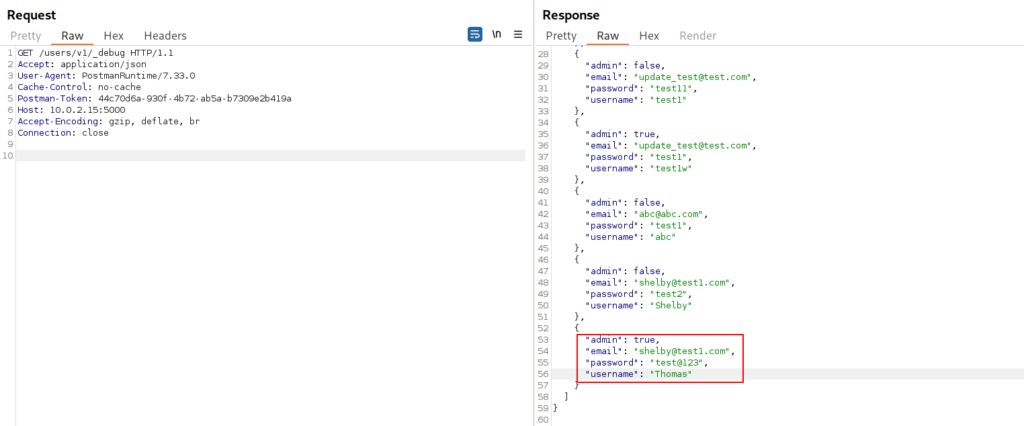The image size is (1024, 426).
Task: Click the Host: 10.0.2.15:5000 line
Action: (71, 110)
